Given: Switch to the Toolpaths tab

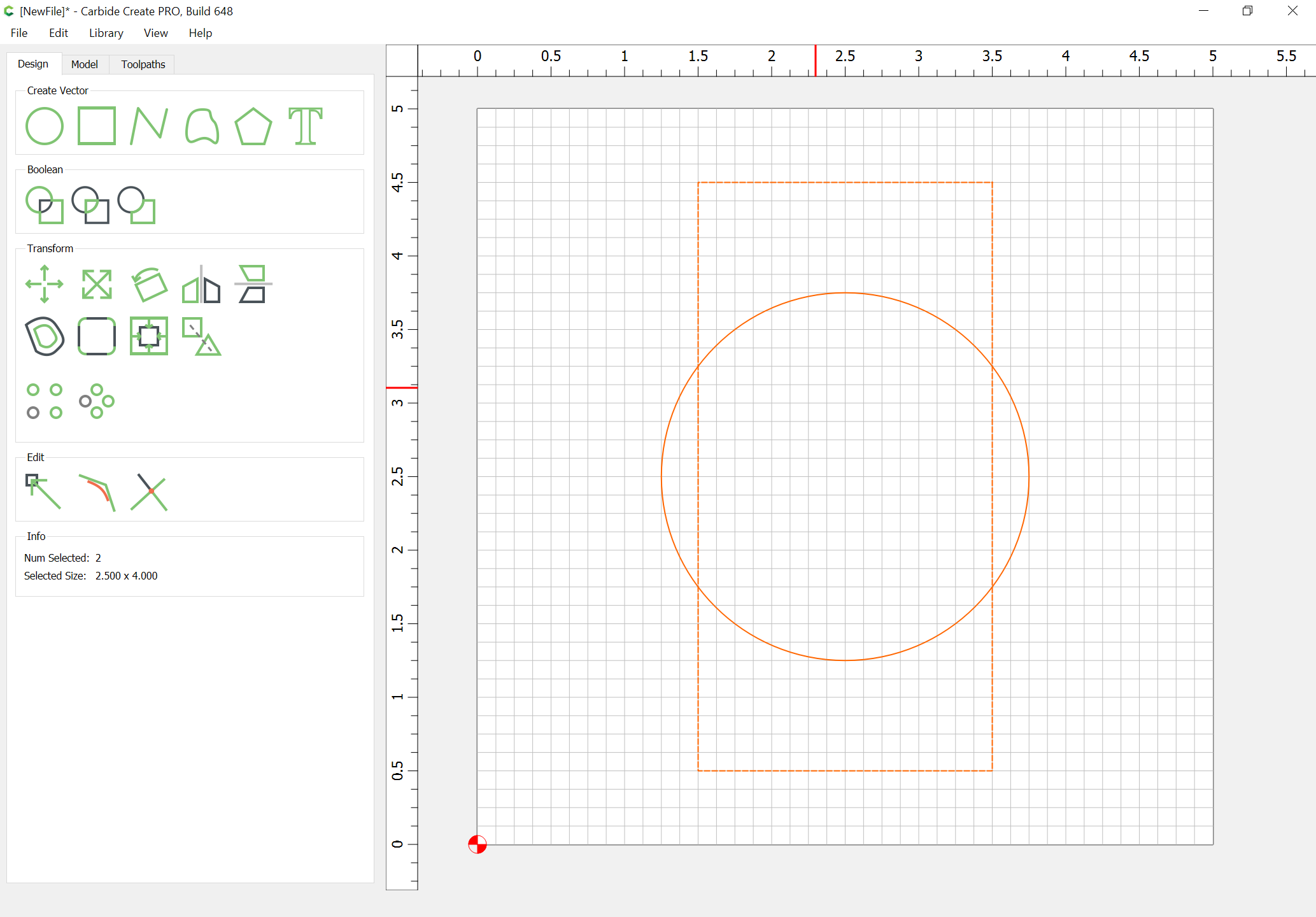Looking at the screenshot, I should point(143,64).
